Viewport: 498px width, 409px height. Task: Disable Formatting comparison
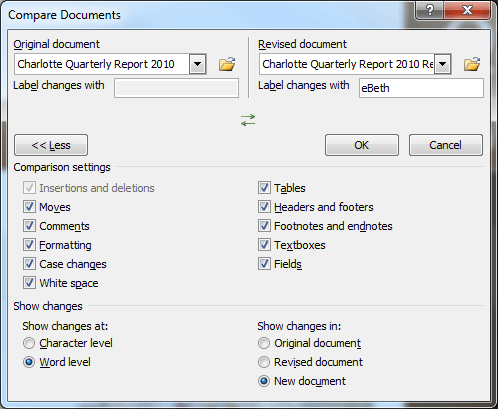point(29,245)
